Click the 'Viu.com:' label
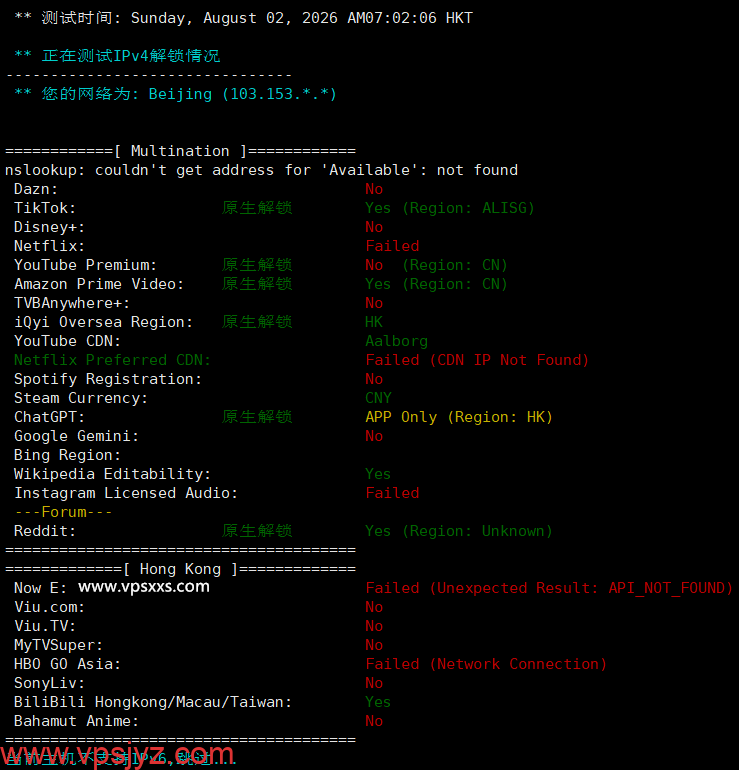This screenshot has width=739, height=770. 49,607
